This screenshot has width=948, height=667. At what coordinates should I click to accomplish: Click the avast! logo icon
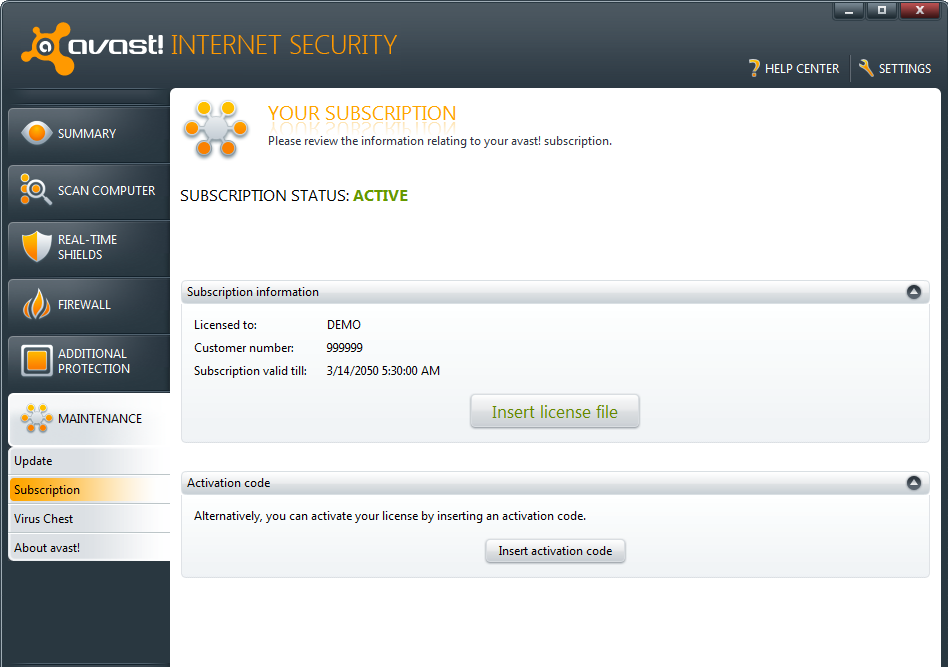click(x=47, y=48)
